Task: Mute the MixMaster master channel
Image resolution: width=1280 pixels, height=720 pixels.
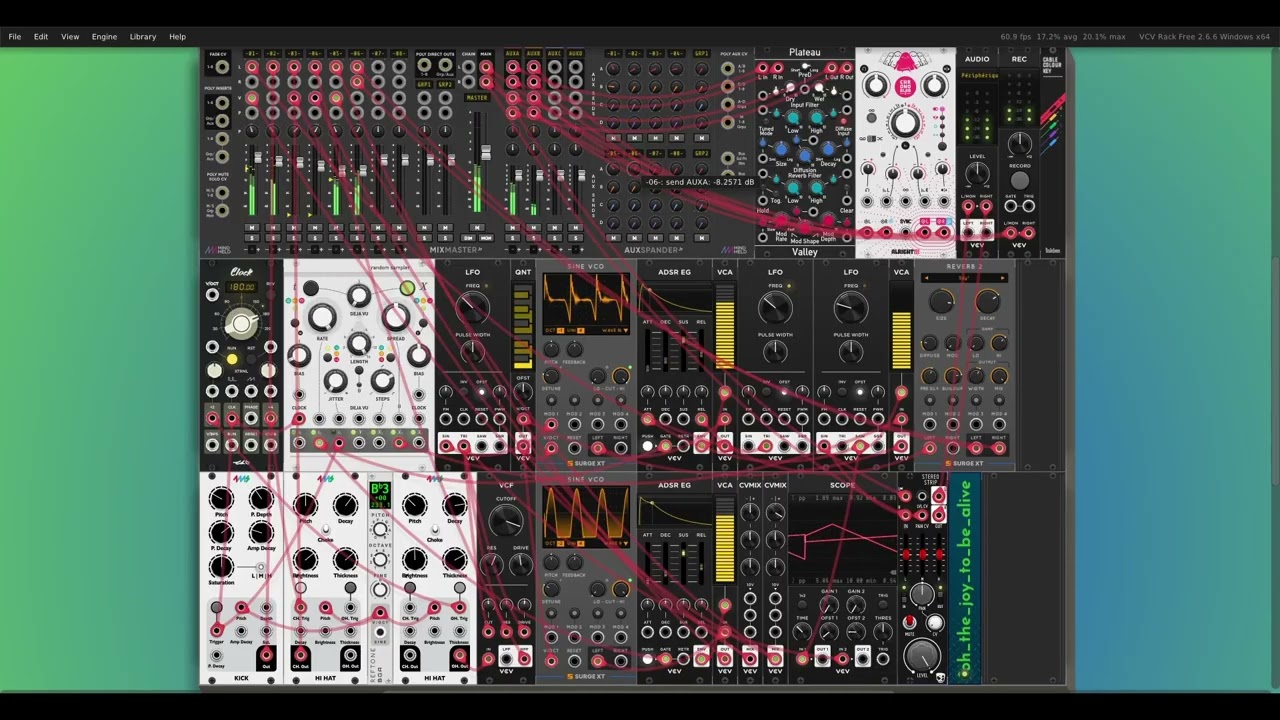Action: [x=477, y=227]
